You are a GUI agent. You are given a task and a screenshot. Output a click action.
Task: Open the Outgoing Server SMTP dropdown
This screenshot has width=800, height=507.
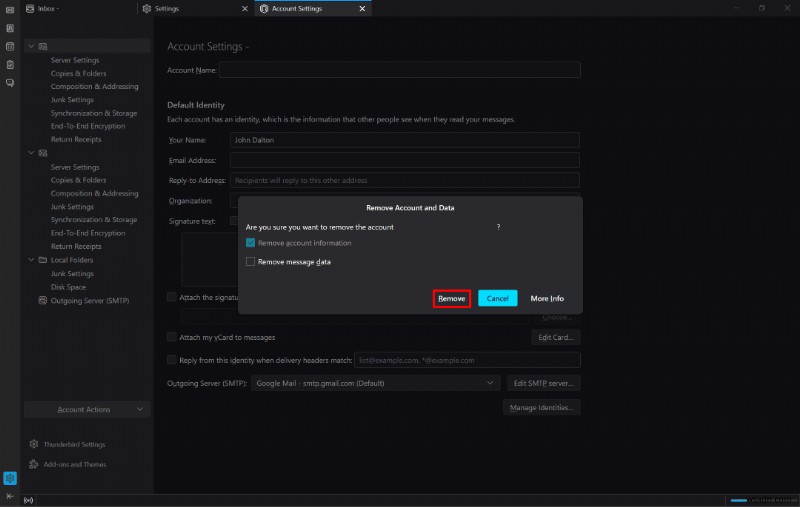(x=374, y=383)
